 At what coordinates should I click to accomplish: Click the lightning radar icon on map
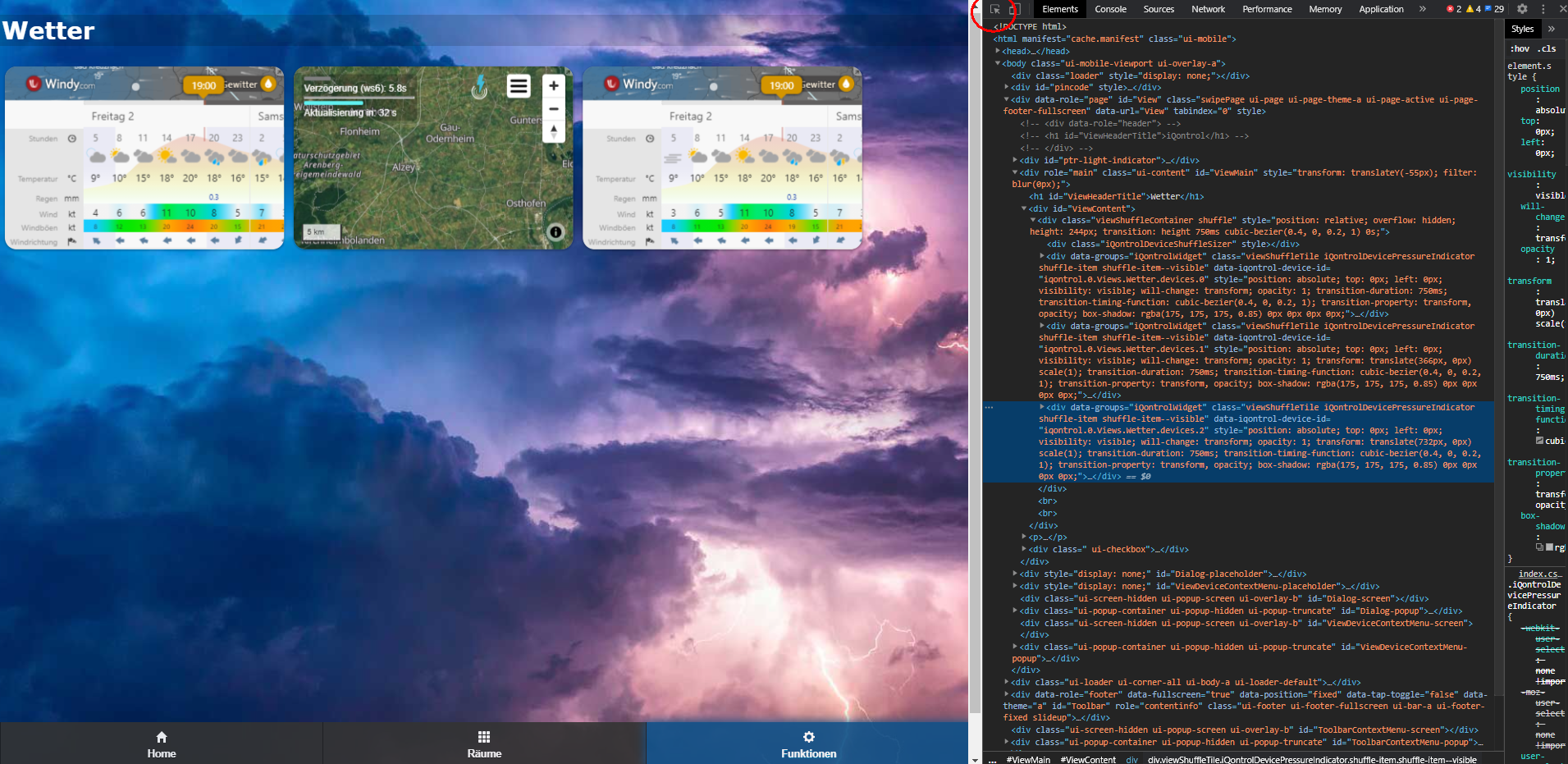[x=479, y=86]
